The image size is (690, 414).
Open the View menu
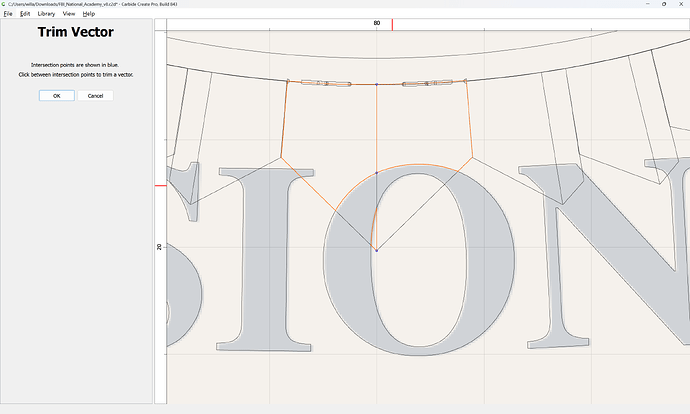tap(69, 14)
